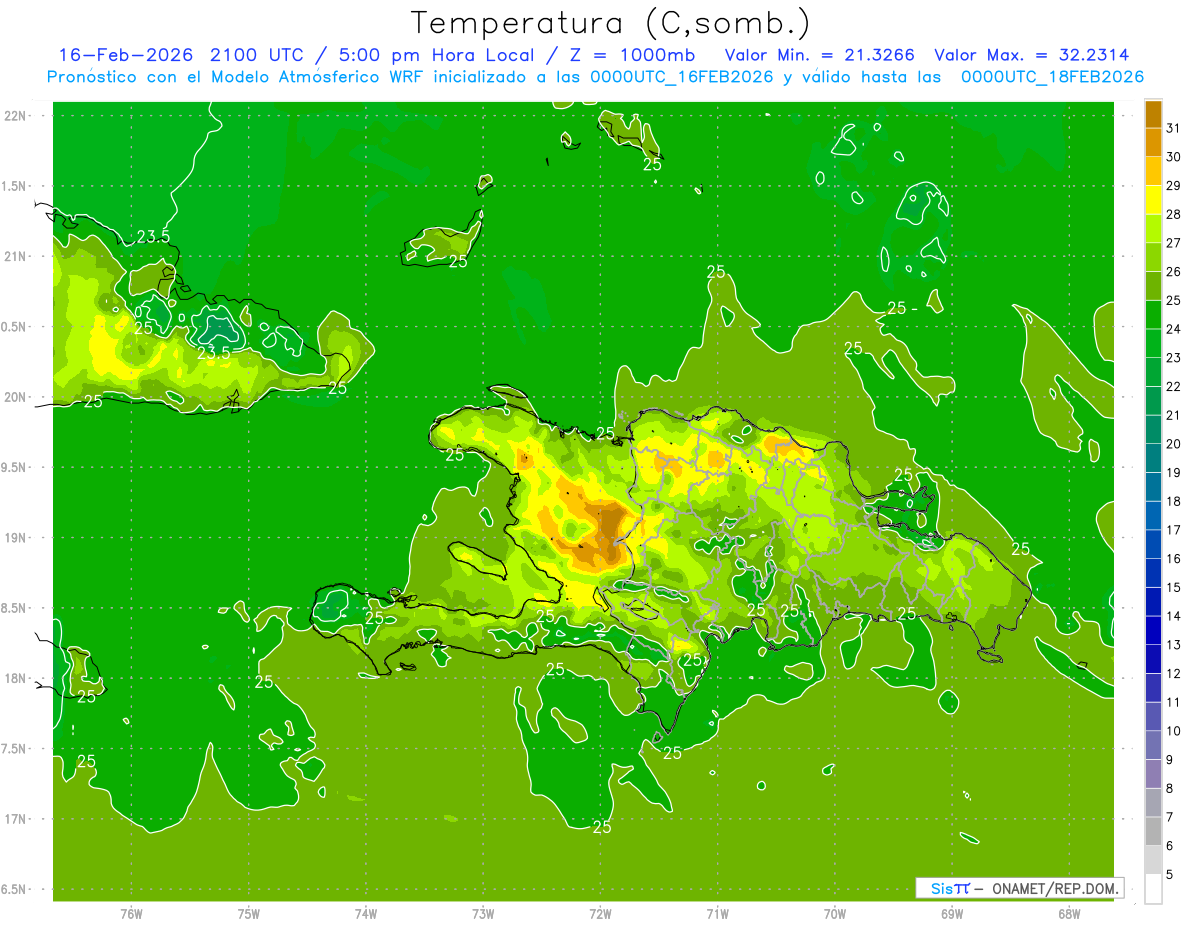
Task: Click the "68W" longitude axis label
Action: click(1069, 914)
